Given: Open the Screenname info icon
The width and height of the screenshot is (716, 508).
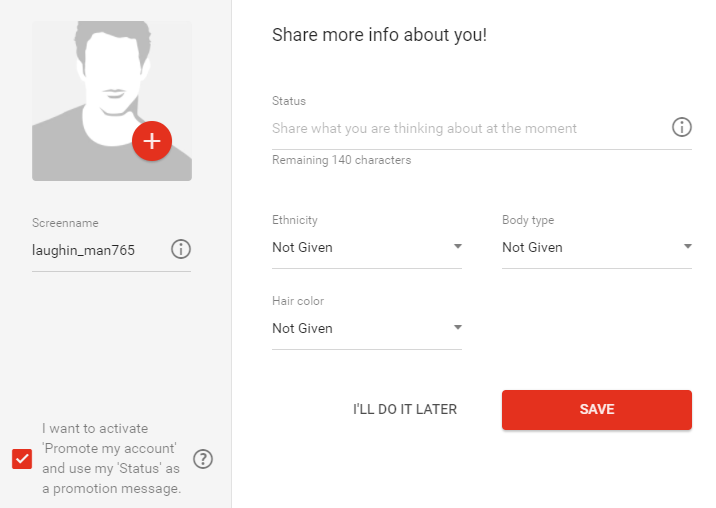Looking at the screenshot, I should pos(181,249).
